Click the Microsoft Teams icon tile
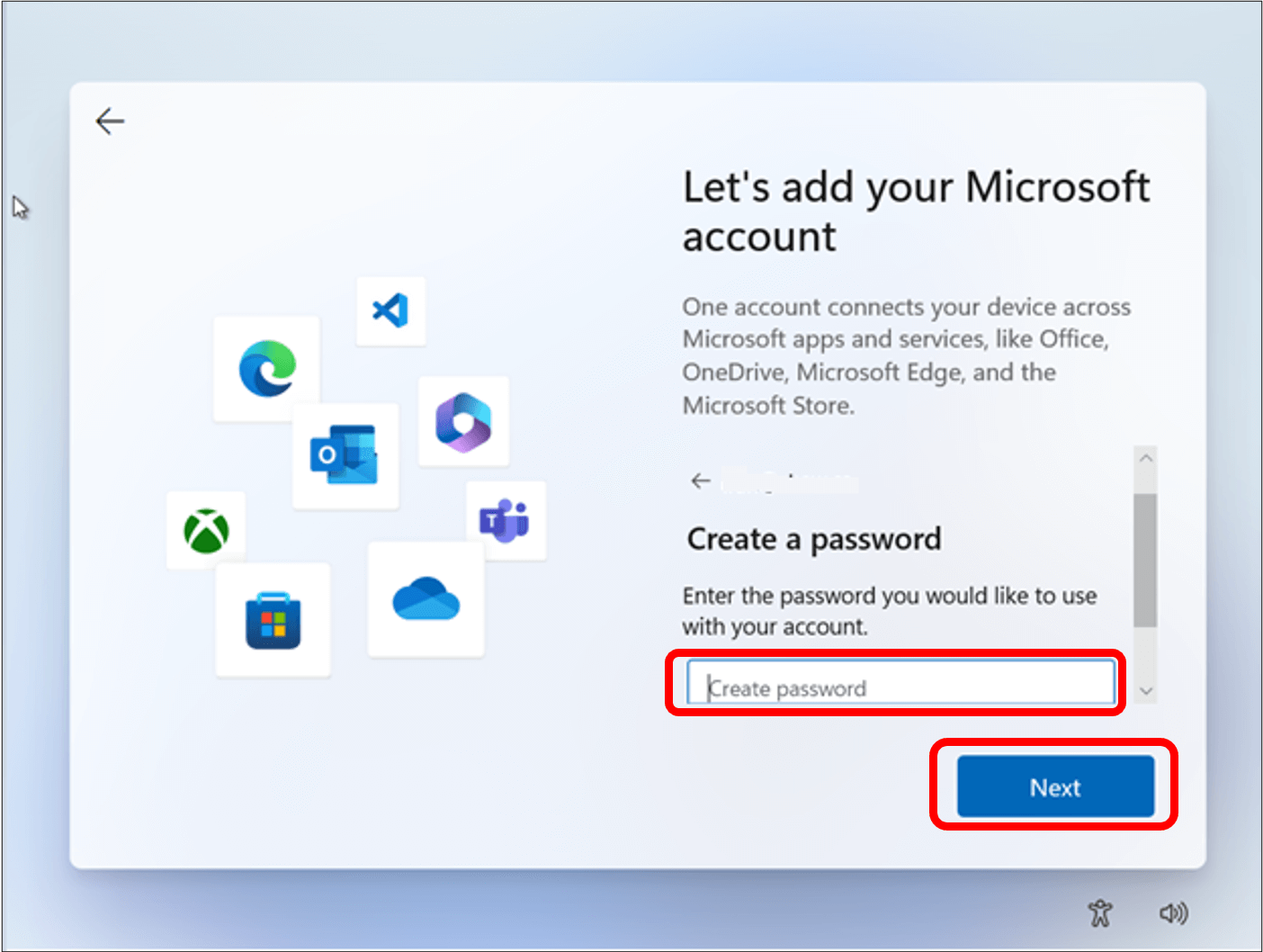This screenshot has height=952, width=1263. (x=506, y=520)
